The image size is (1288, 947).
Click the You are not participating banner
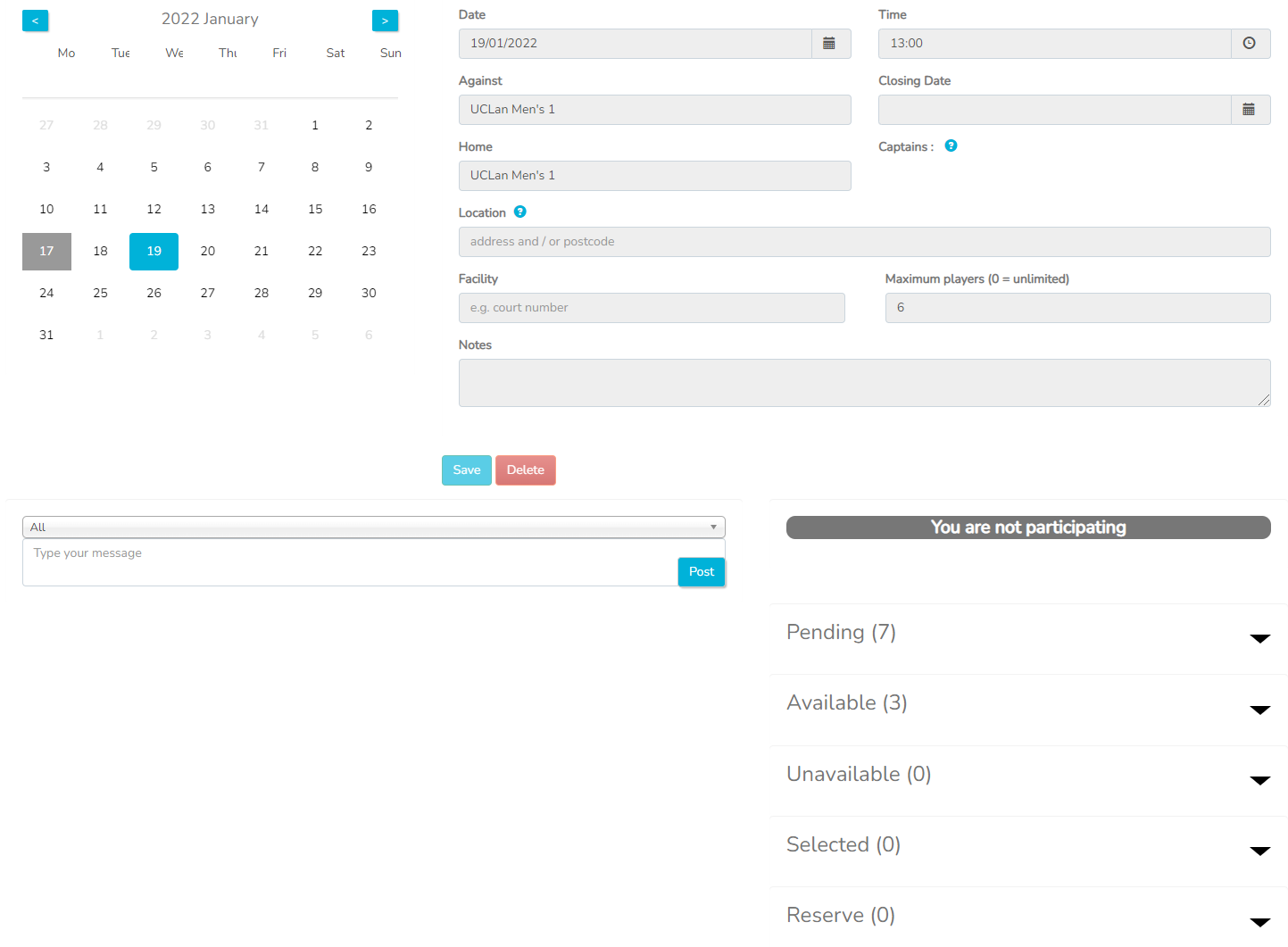coord(1028,527)
